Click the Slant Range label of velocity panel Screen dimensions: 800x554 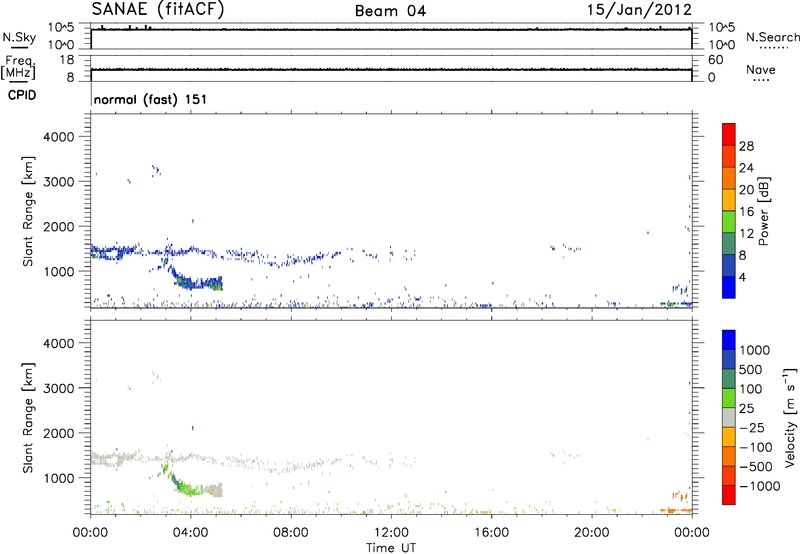(28, 417)
